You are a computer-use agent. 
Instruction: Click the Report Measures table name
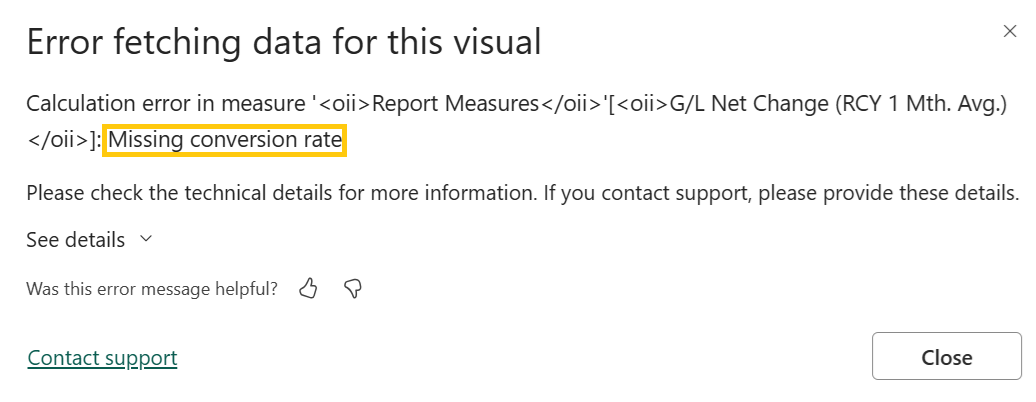(x=450, y=105)
